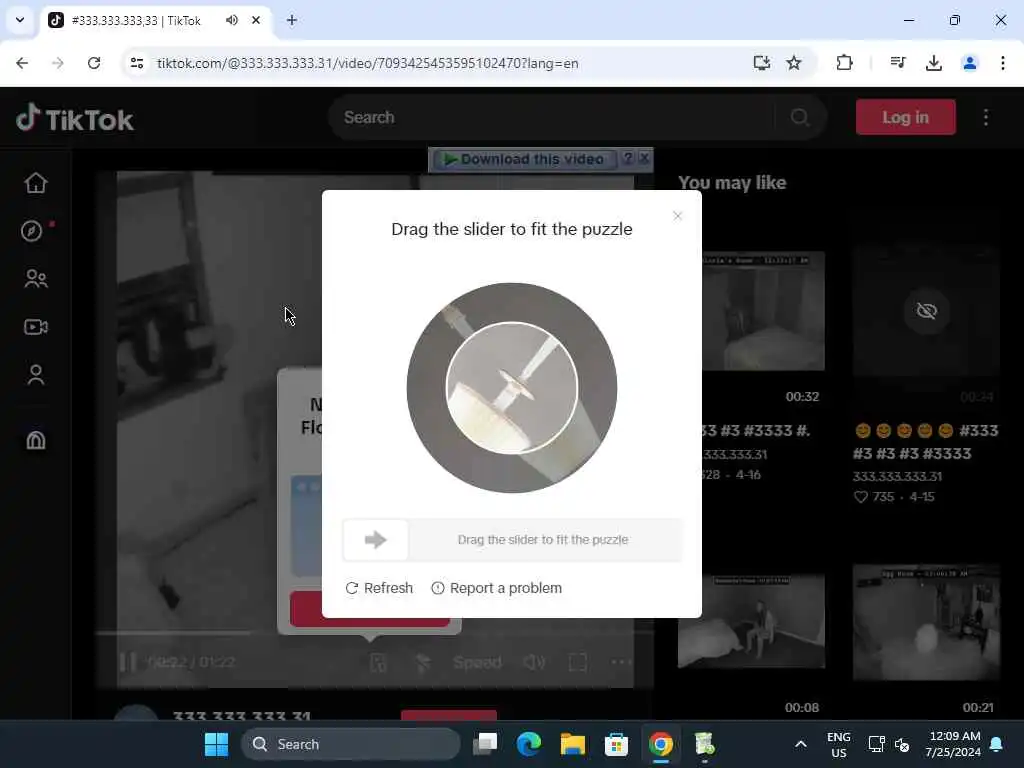Open the ENG US language switcher
Image resolution: width=1024 pixels, height=768 pixels.
point(839,744)
